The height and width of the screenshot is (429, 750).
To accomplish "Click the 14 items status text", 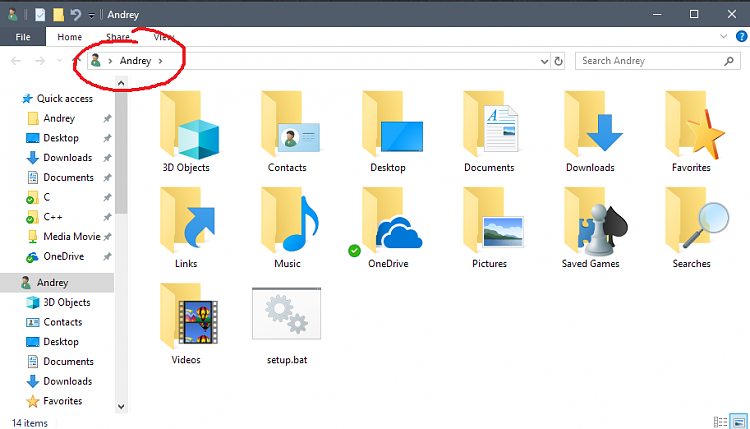I will (30, 423).
